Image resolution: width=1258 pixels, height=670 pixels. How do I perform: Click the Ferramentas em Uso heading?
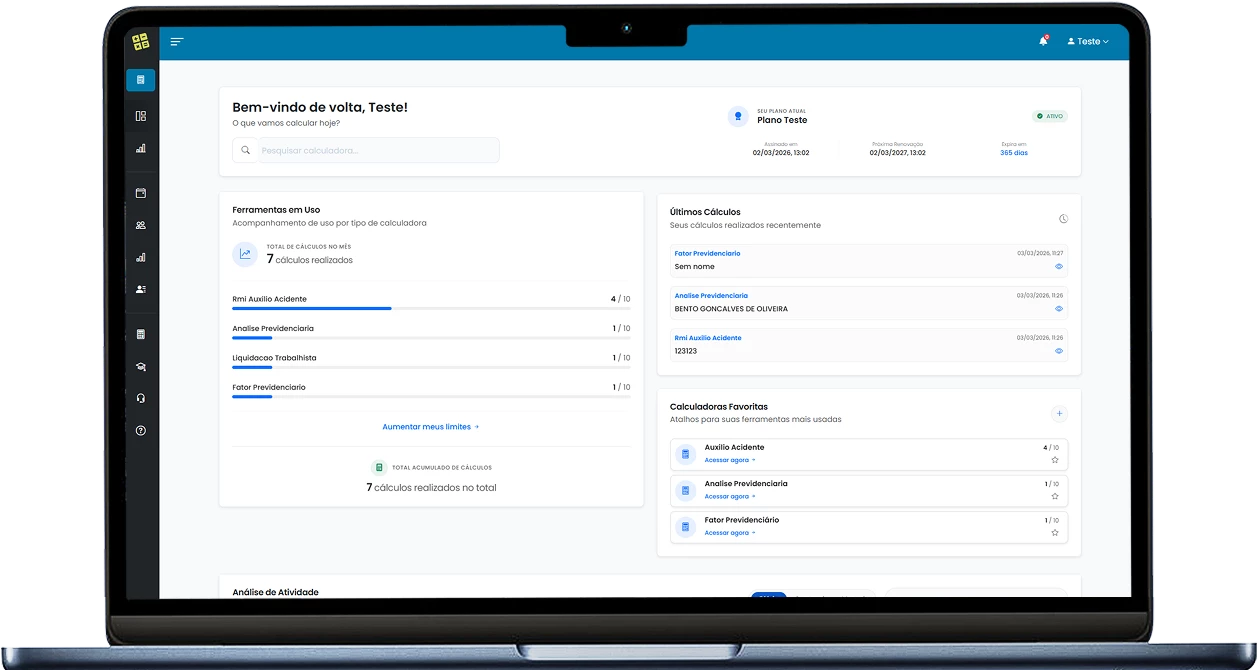[x=276, y=210]
